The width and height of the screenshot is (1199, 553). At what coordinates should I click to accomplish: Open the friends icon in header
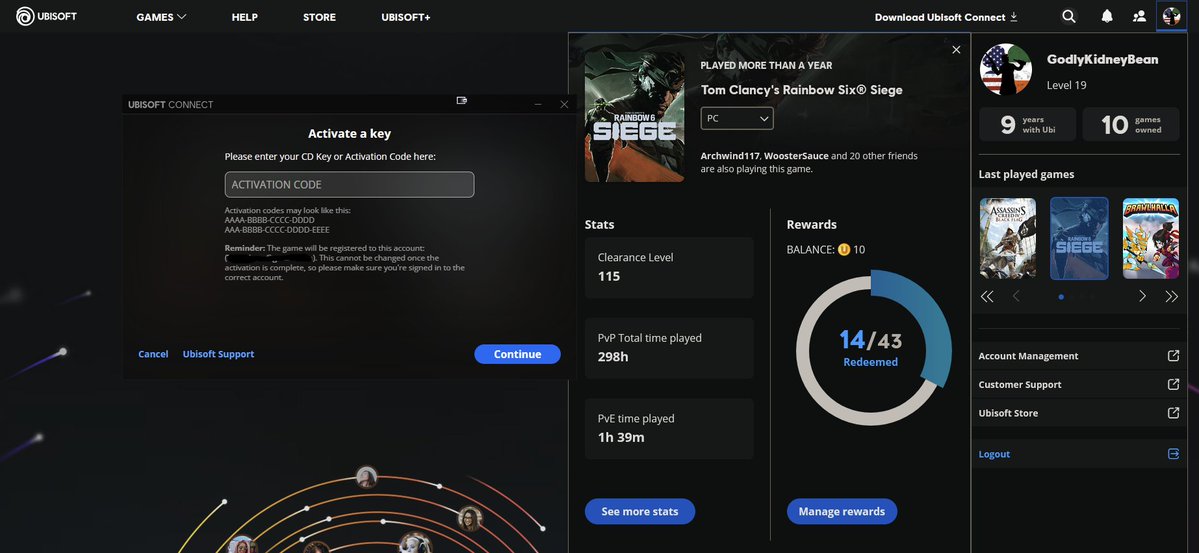coord(1139,17)
